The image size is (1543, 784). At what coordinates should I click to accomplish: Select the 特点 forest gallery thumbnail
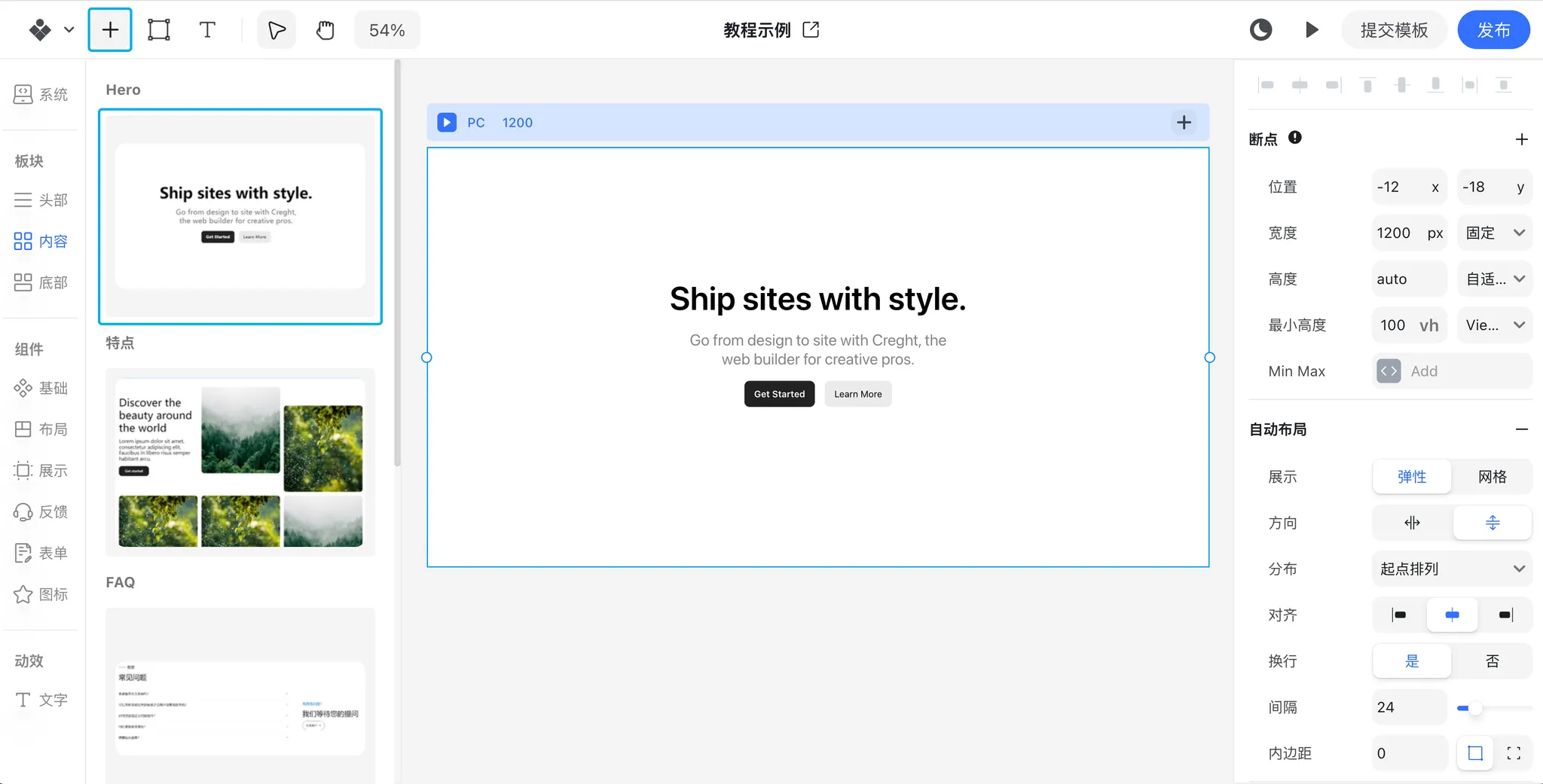click(x=240, y=462)
